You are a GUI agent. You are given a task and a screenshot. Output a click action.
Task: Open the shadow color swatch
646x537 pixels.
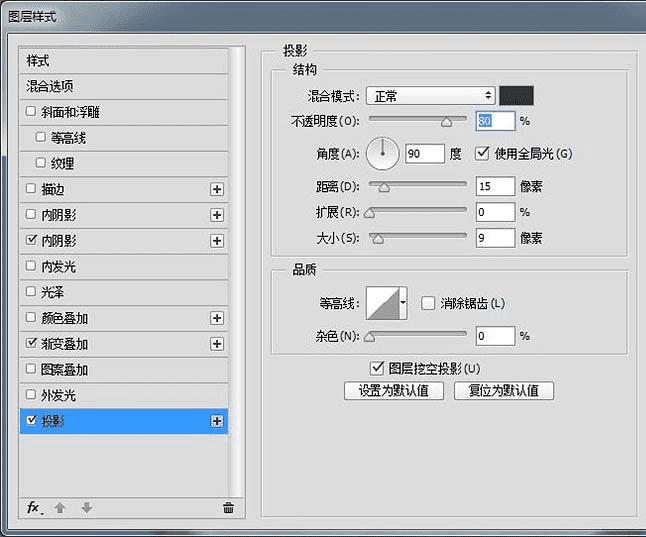(517, 96)
